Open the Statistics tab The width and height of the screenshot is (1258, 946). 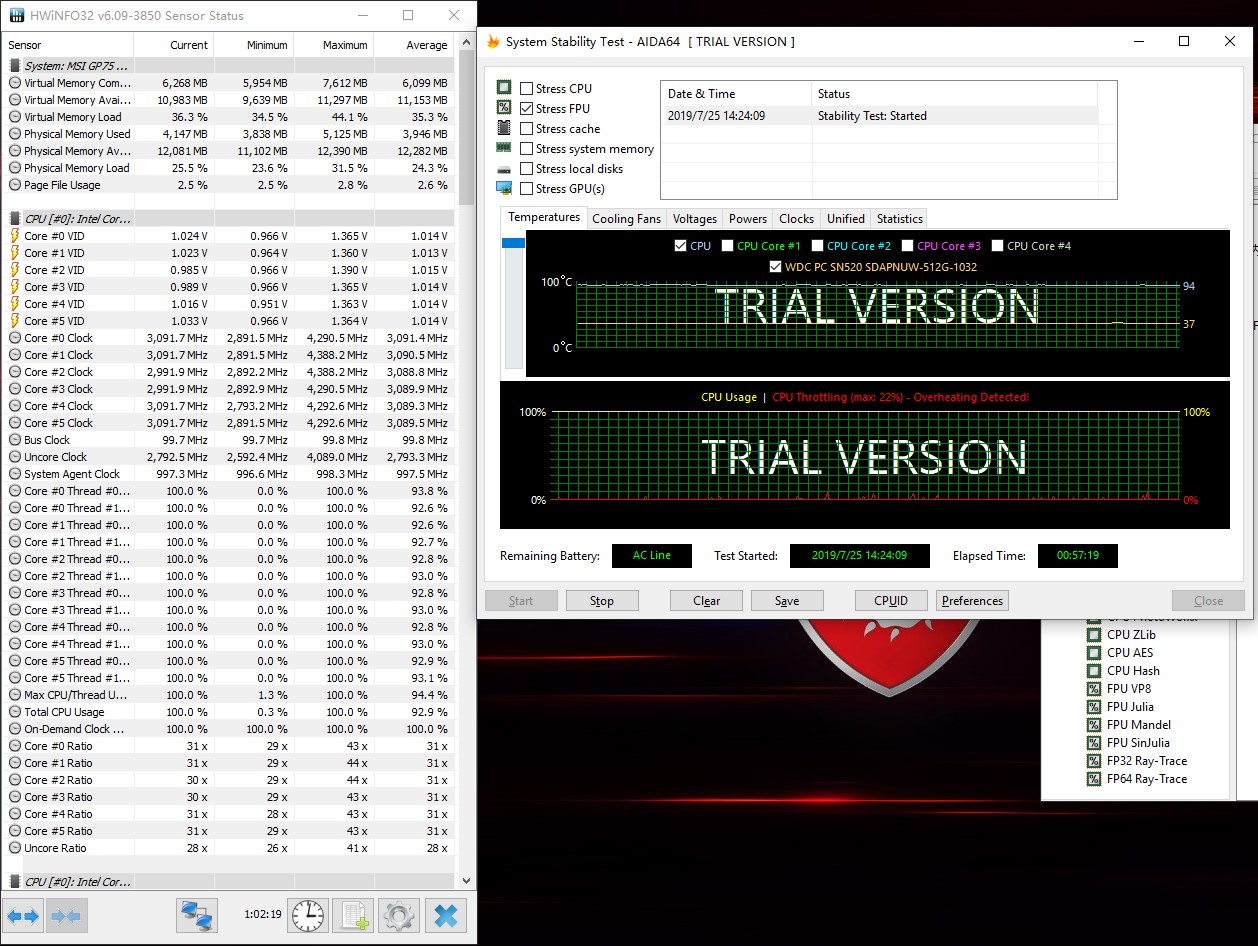899,219
